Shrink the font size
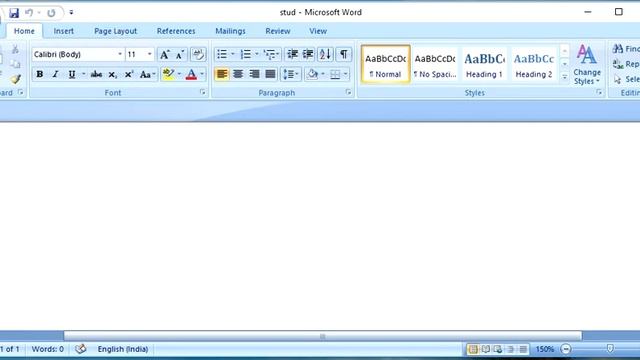The width and height of the screenshot is (640, 360). click(180, 54)
